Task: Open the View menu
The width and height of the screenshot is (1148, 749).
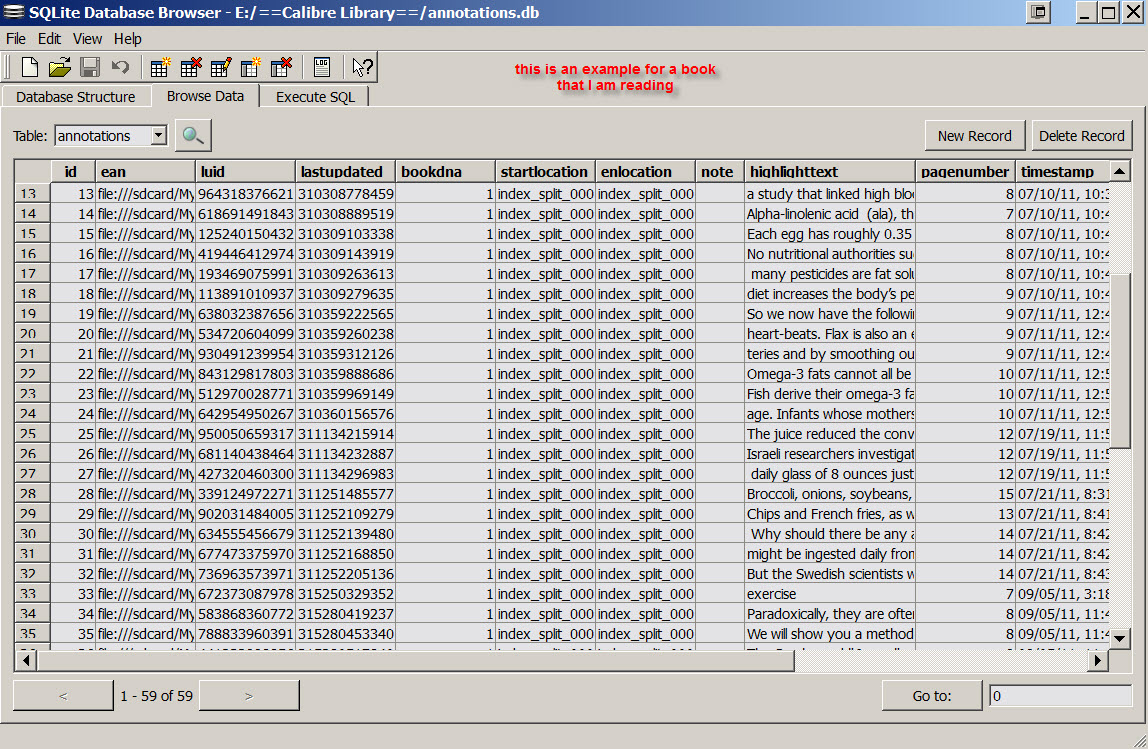Action: click(87, 39)
